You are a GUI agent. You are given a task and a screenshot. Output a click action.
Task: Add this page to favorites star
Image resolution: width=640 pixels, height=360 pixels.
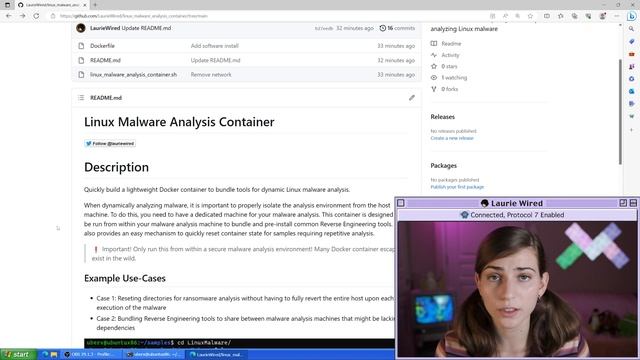click(x=530, y=16)
